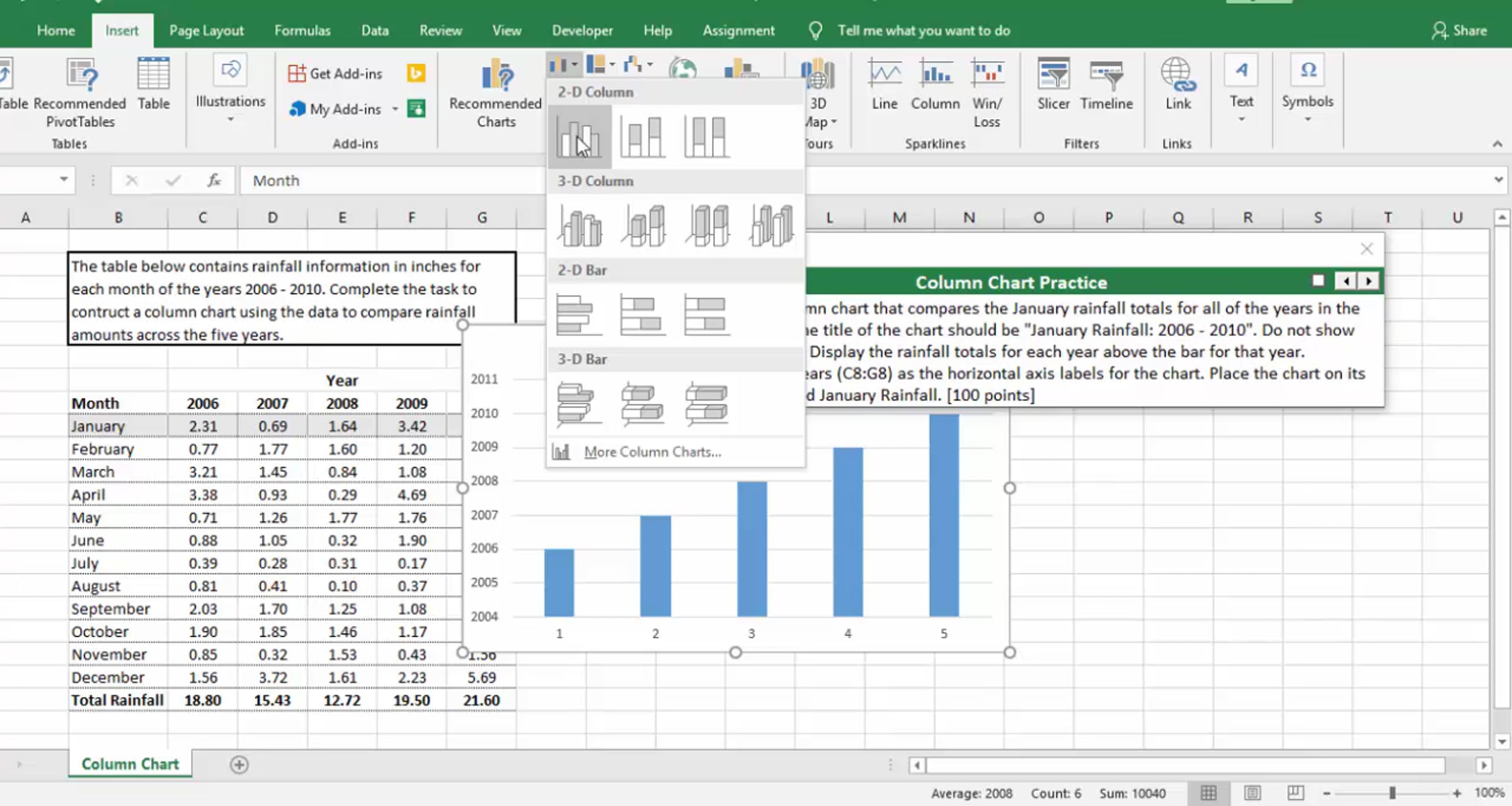Choose the 2-D Stacked Column chart icon
This screenshot has height=806, width=1512.
tap(642, 137)
